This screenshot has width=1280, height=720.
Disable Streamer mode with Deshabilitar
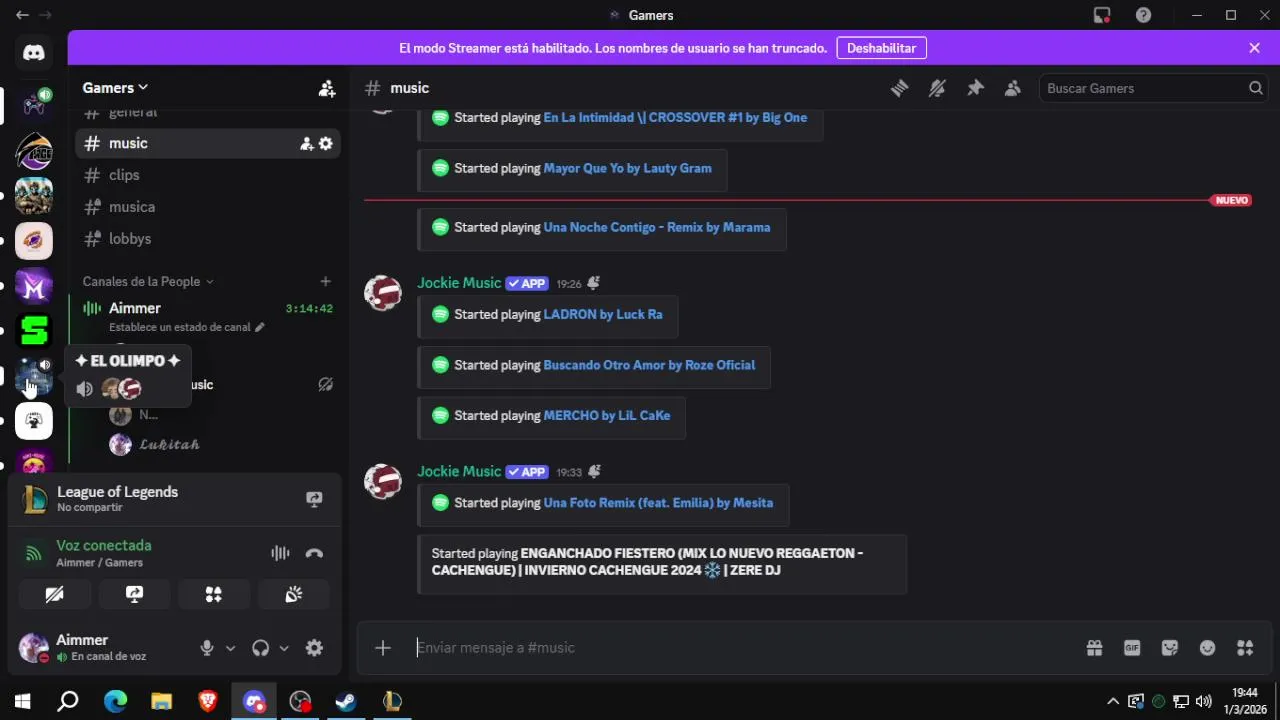tap(881, 48)
